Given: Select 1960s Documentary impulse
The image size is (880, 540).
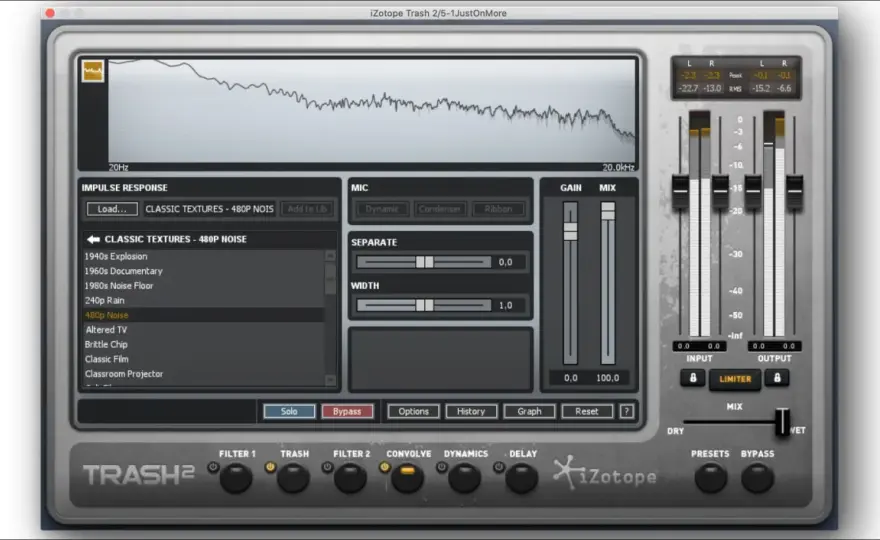Looking at the screenshot, I should pos(204,271).
